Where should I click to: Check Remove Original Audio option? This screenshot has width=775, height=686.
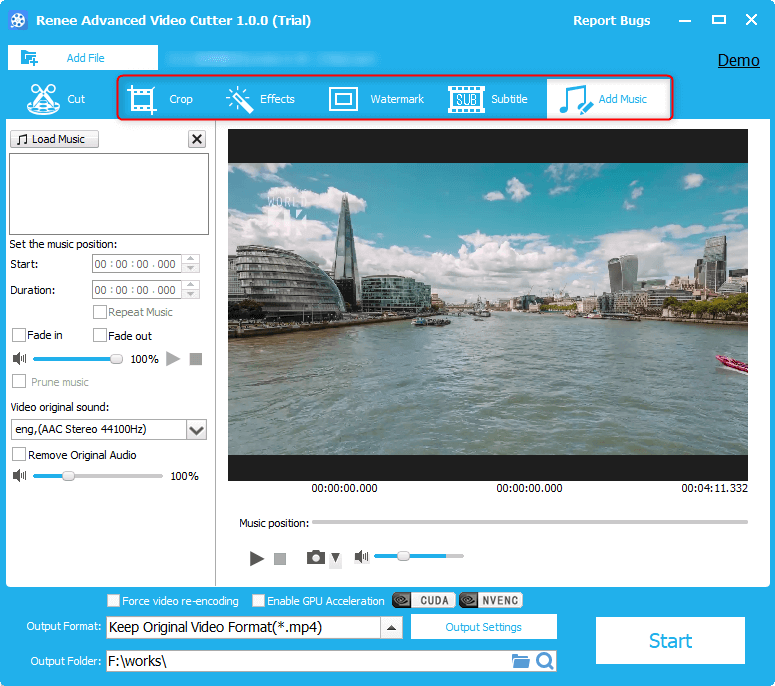point(19,454)
